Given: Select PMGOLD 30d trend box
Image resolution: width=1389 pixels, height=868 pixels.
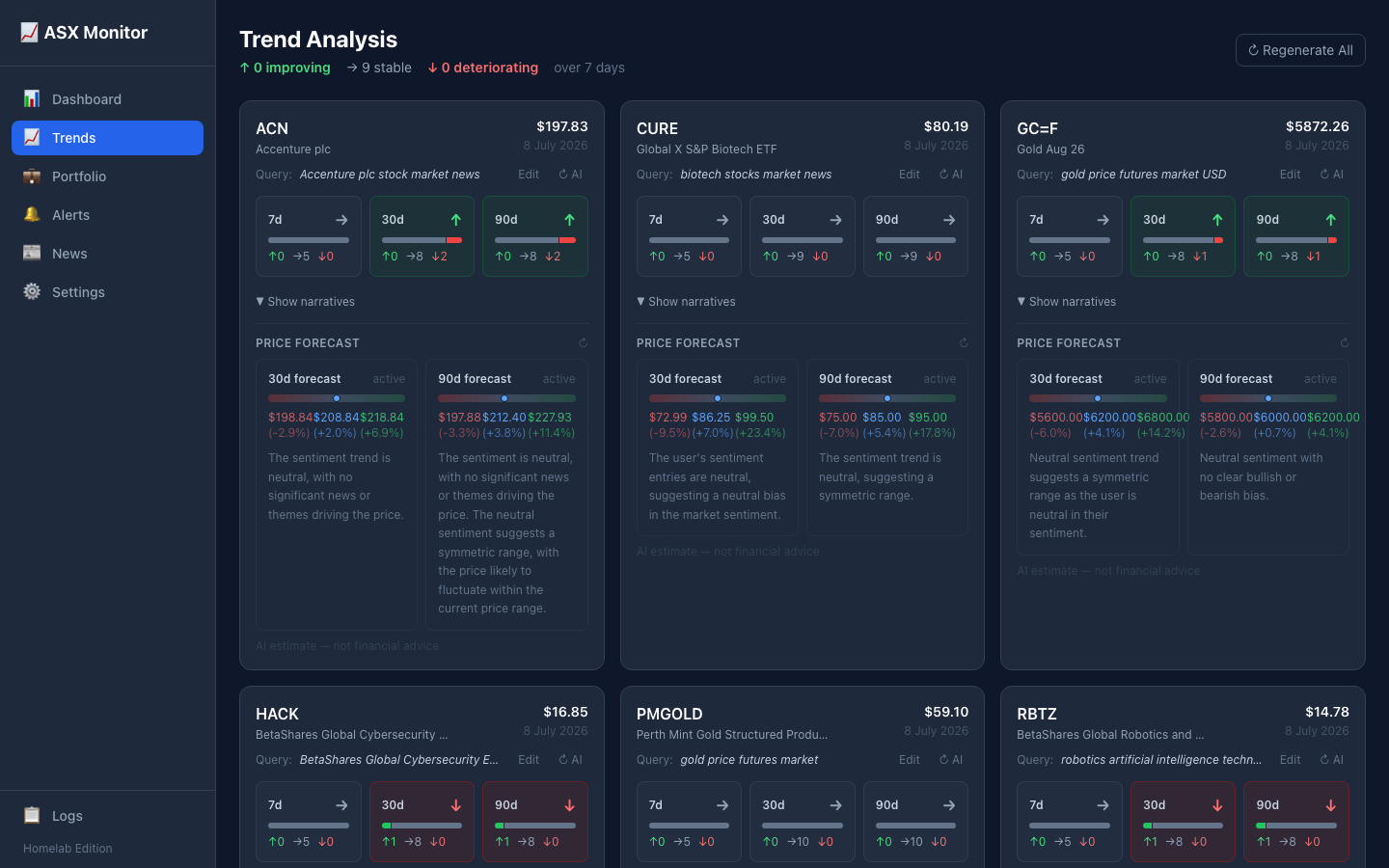Looking at the screenshot, I should [x=803, y=822].
